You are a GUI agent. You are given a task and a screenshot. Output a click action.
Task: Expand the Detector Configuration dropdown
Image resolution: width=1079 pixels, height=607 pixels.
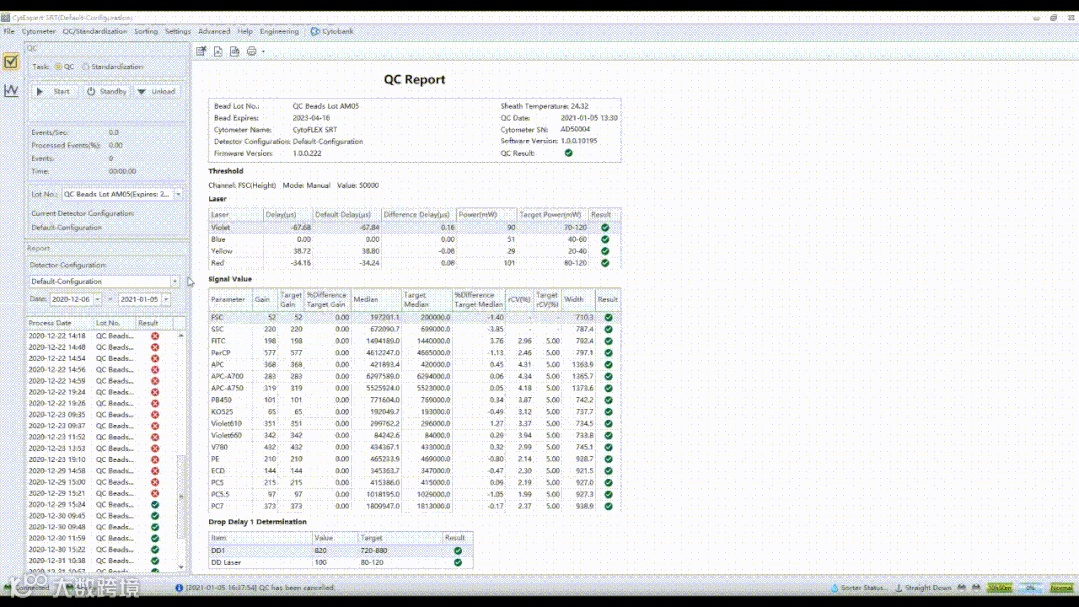coord(175,281)
